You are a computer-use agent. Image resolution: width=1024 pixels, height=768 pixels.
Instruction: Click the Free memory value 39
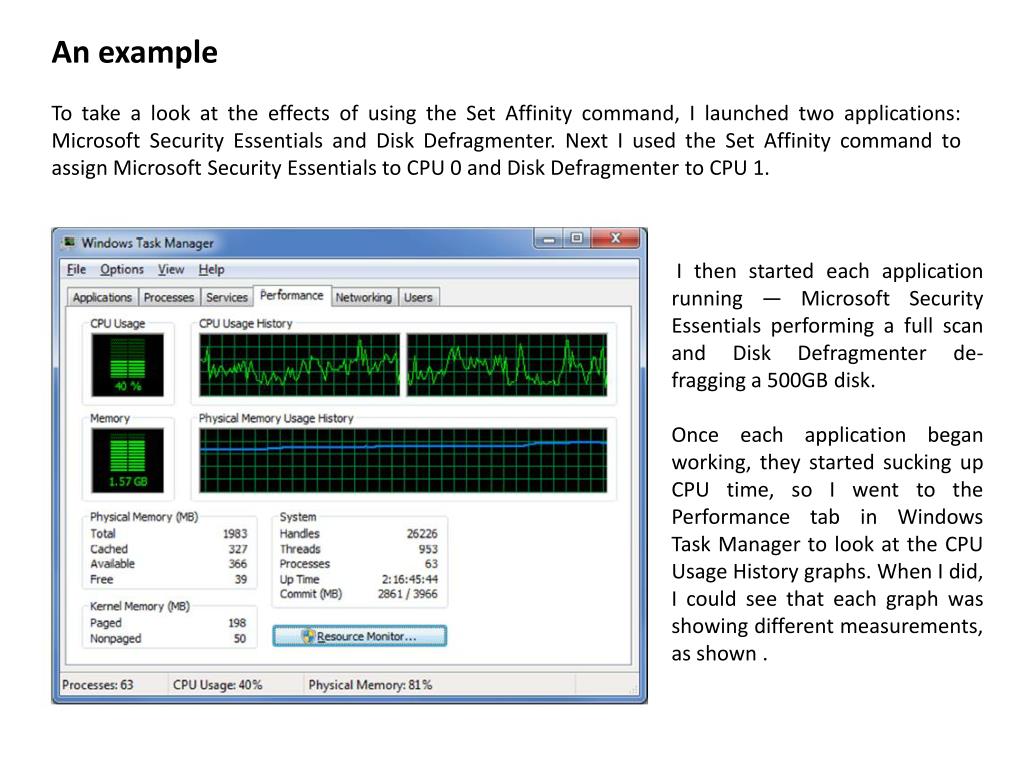click(241, 579)
